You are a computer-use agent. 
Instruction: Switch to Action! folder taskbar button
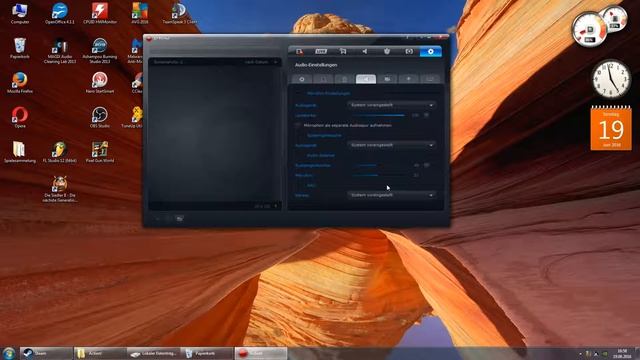100,353
